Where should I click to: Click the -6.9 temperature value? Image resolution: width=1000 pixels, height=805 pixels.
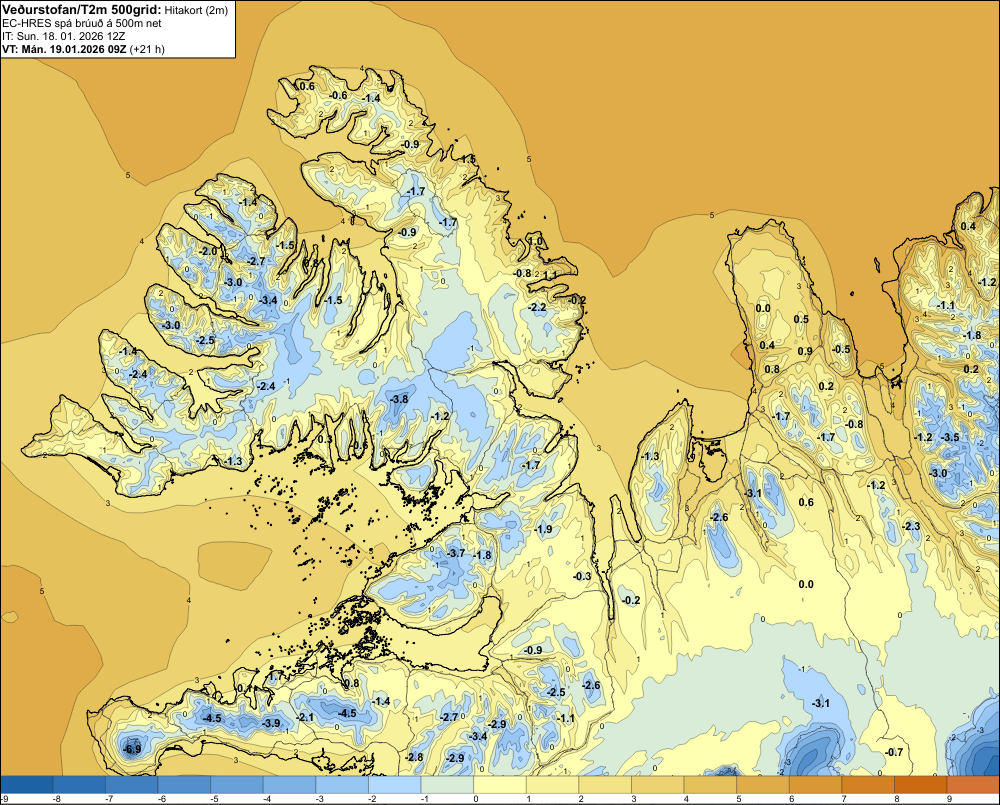(x=132, y=749)
